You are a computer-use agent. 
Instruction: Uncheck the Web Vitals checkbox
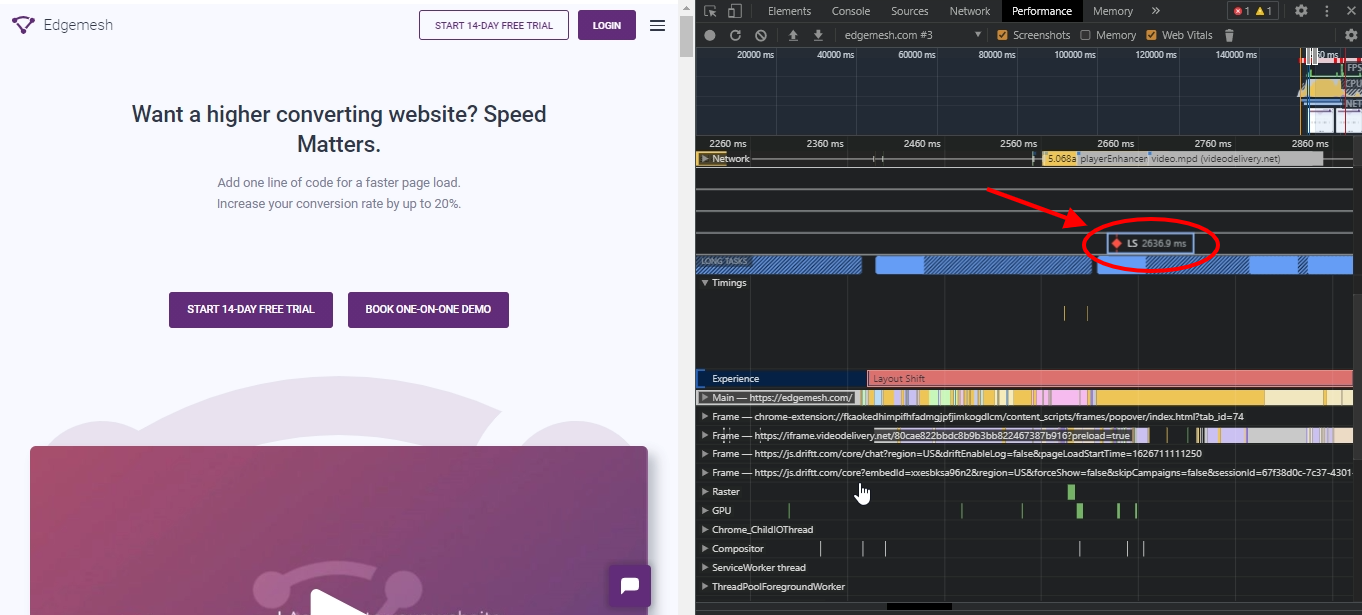click(x=1151, y=35)
